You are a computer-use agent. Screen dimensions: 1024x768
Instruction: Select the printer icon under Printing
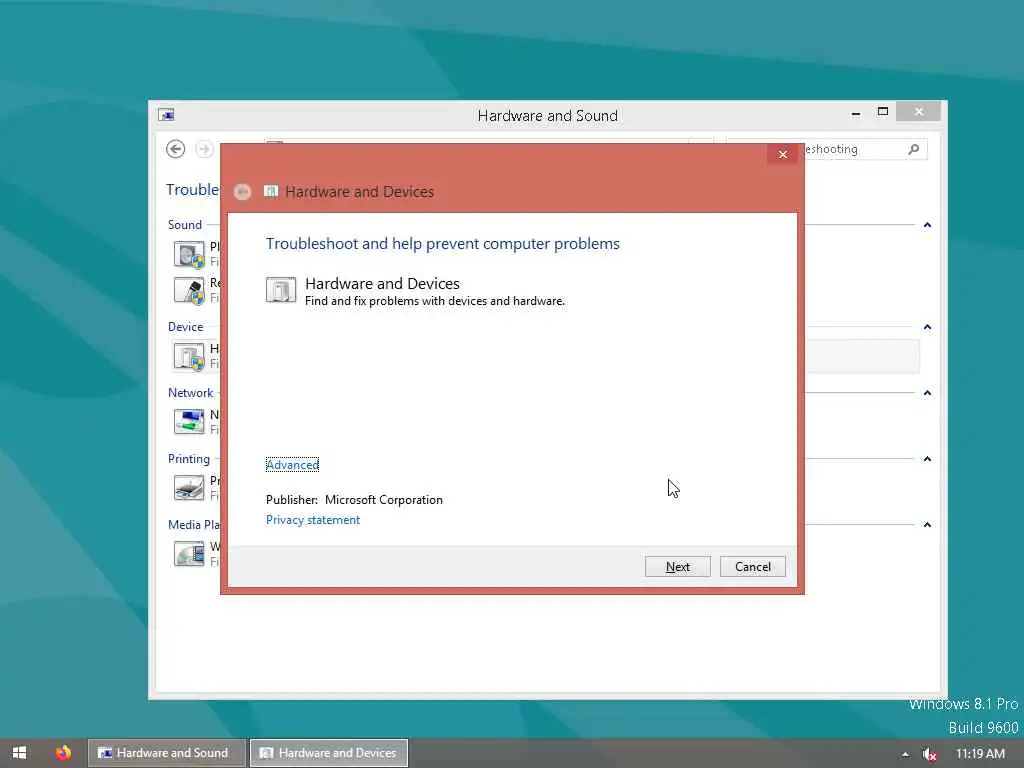tap(189, 488)
